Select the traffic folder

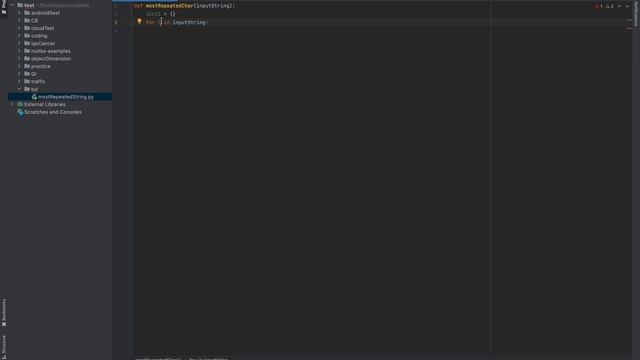tap(38, 81)
